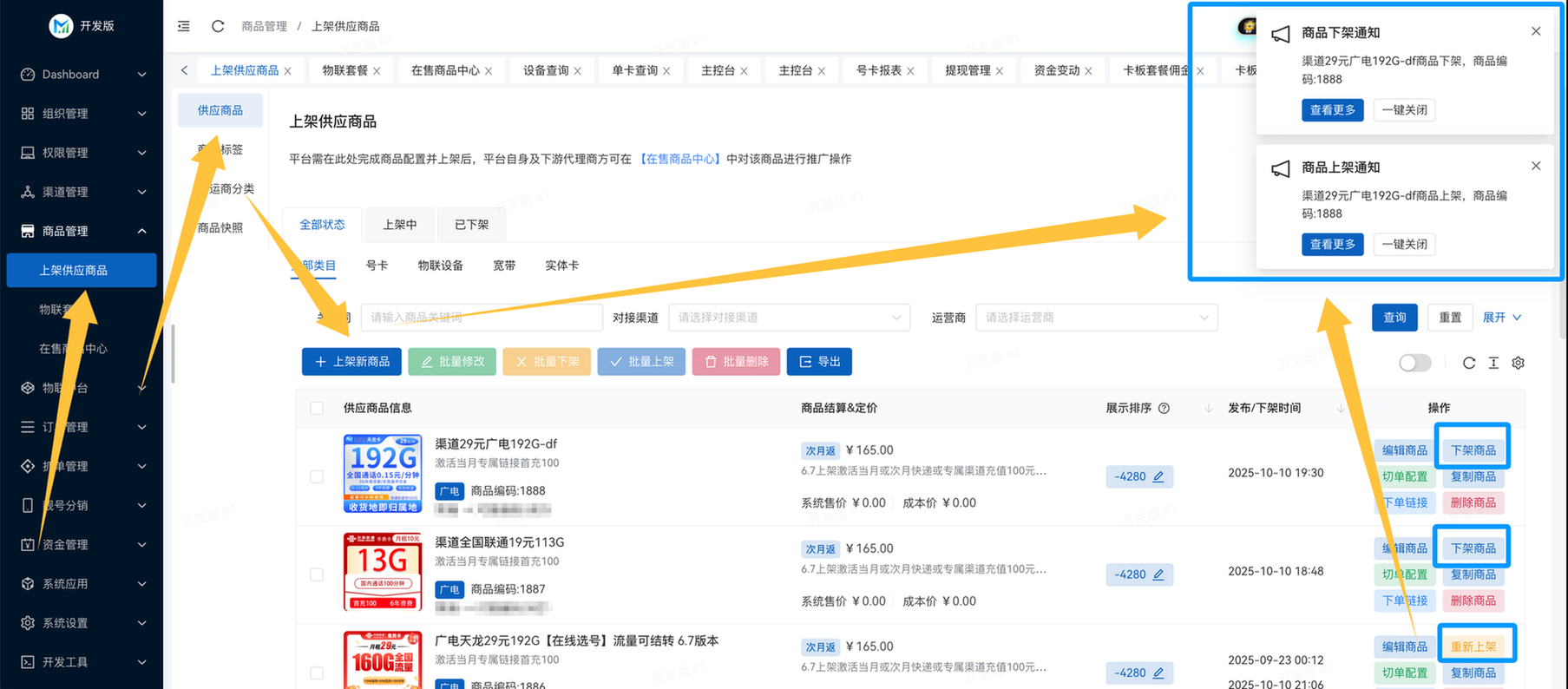Switch to the 已下架 status tab
This screenshot has height=689, width=1568.
point(471,225)
